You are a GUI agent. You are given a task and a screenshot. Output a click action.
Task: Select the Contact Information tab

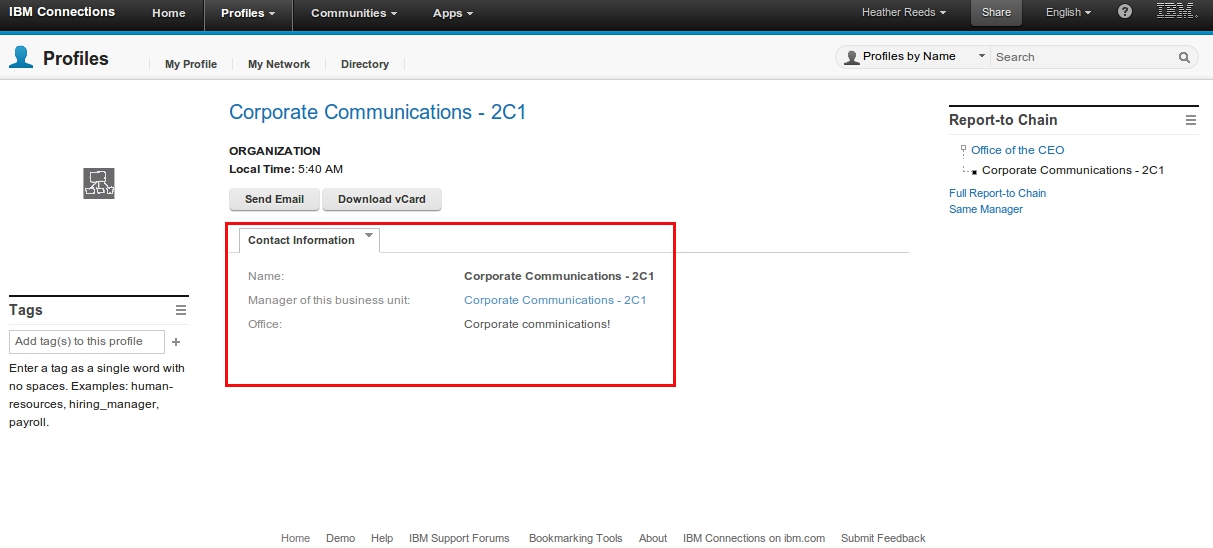coord(301,241)
